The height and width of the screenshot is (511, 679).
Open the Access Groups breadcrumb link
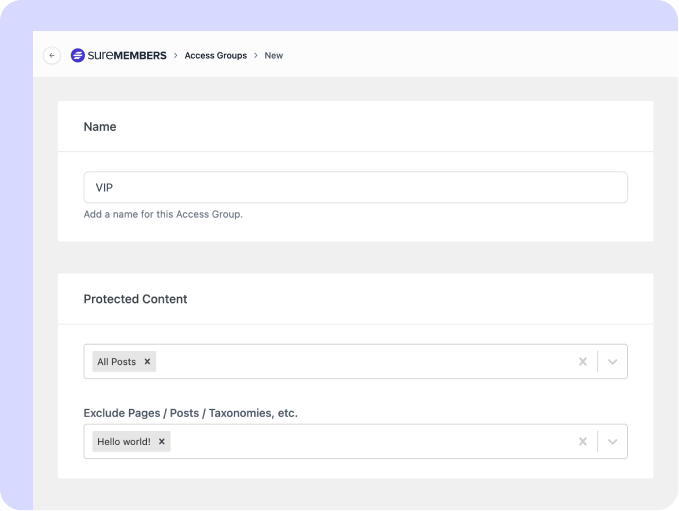click(x=216, y=55)
